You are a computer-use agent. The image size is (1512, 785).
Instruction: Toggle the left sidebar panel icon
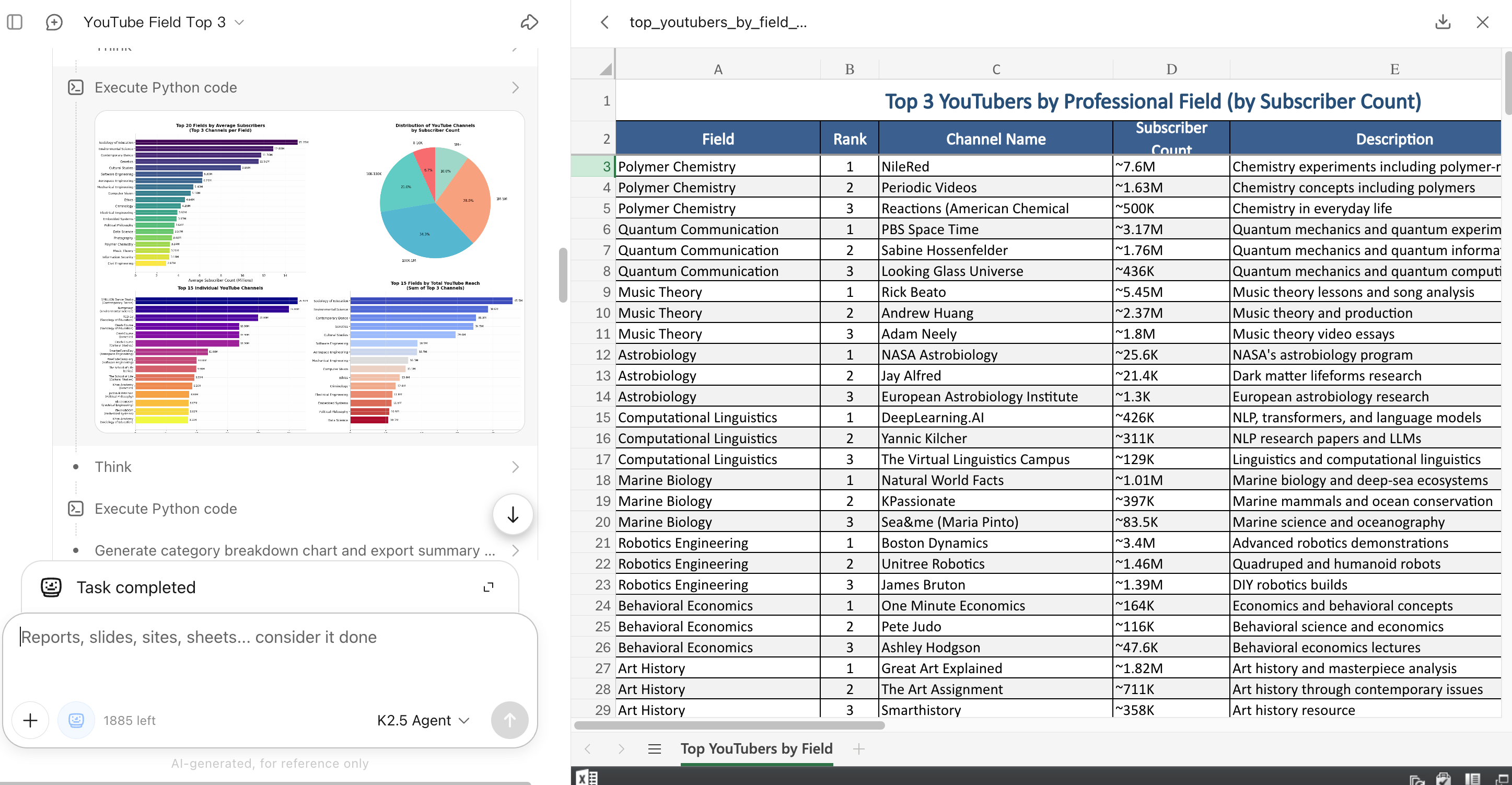click(x=15, y=22)
